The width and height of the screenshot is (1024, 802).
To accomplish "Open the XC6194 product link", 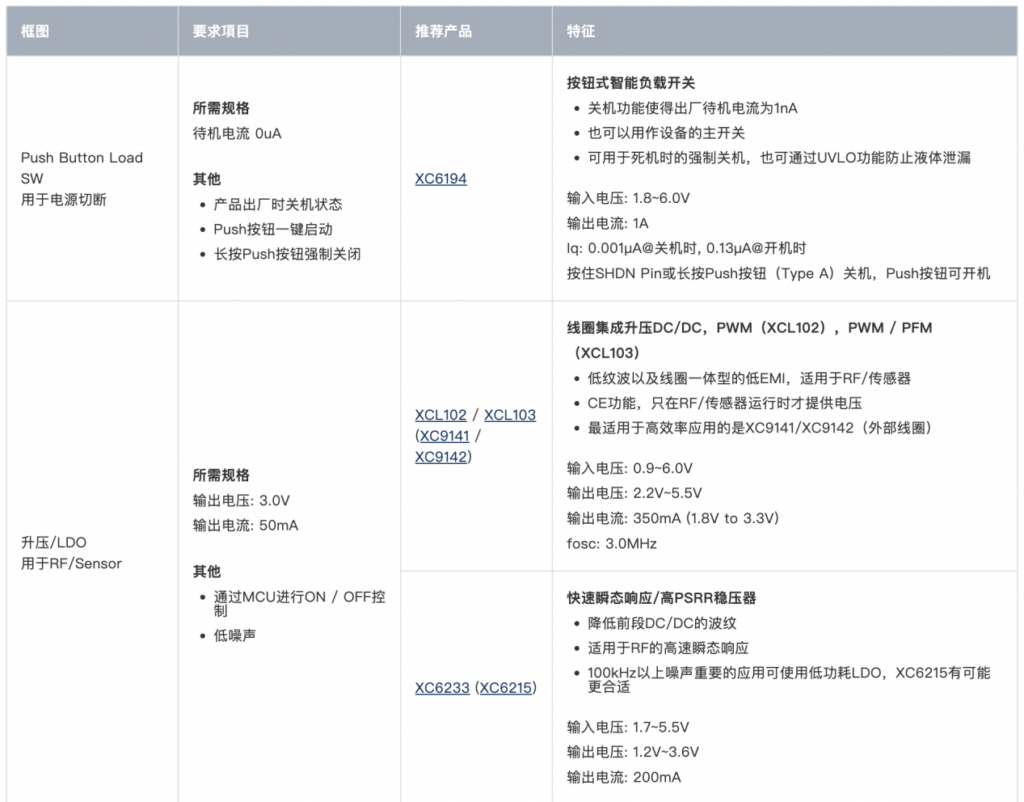I will (x=441, y=179).
